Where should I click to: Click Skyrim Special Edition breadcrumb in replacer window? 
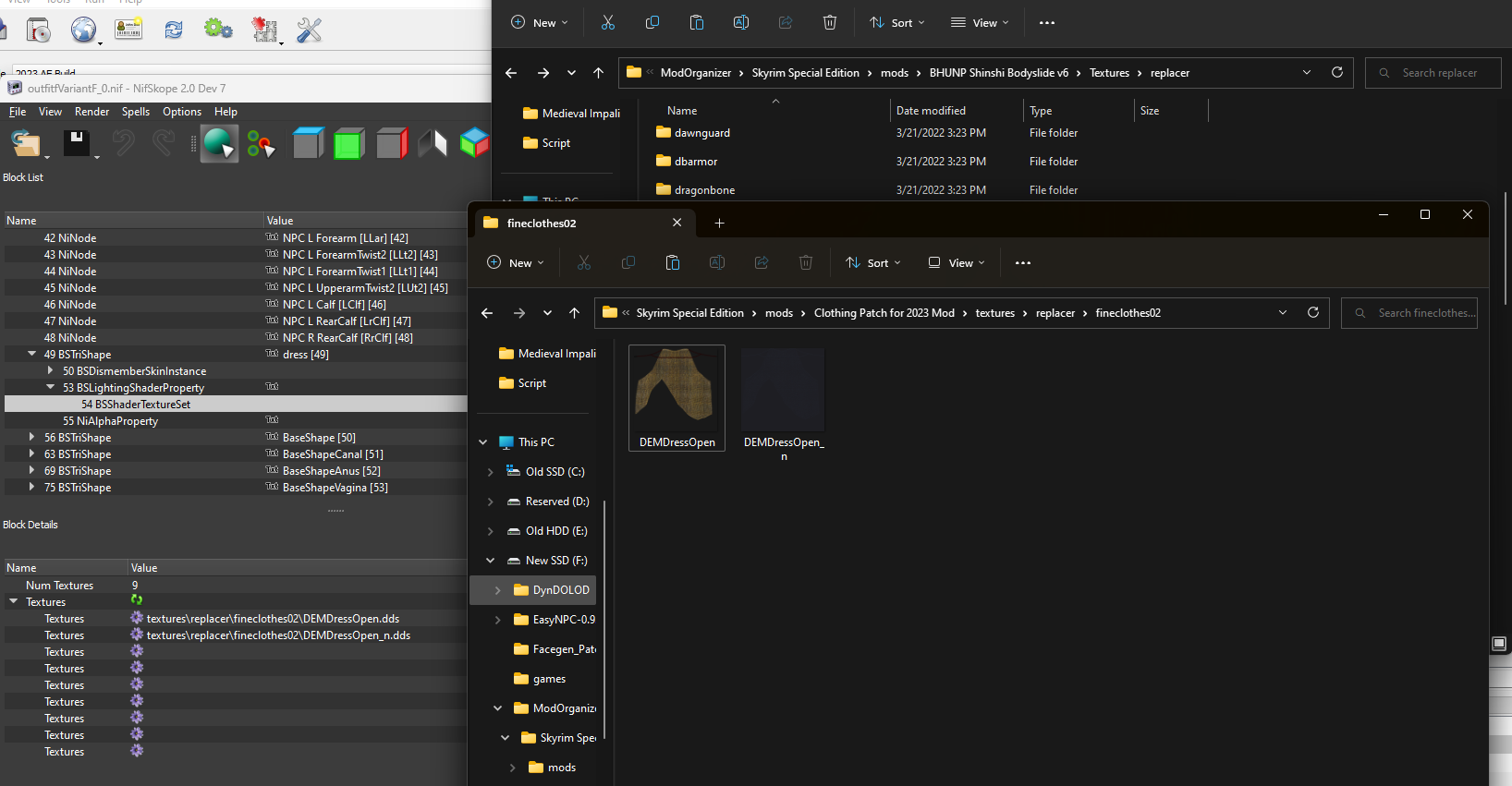point(805,73)
